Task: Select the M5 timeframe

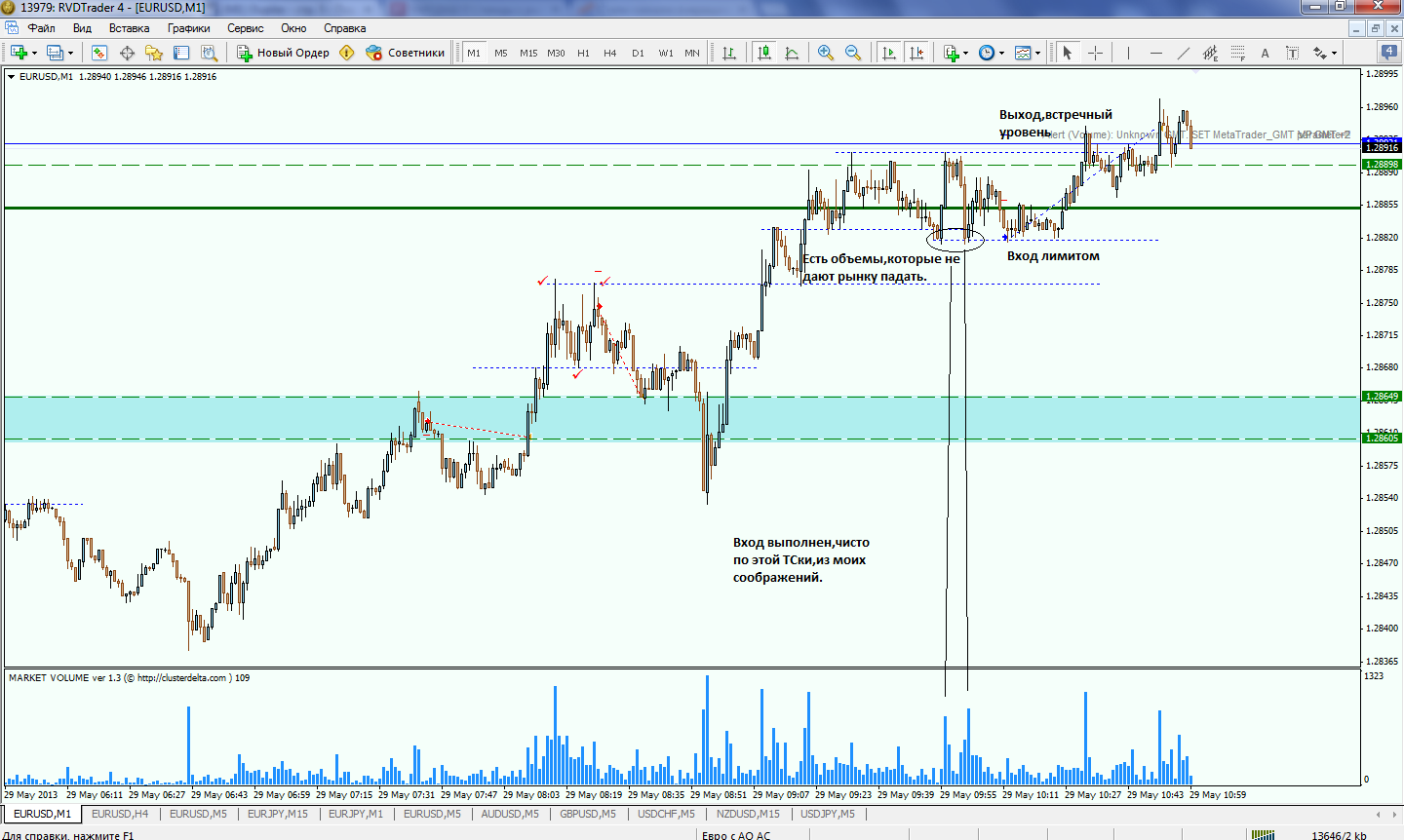Action: (x=501, y=53)
